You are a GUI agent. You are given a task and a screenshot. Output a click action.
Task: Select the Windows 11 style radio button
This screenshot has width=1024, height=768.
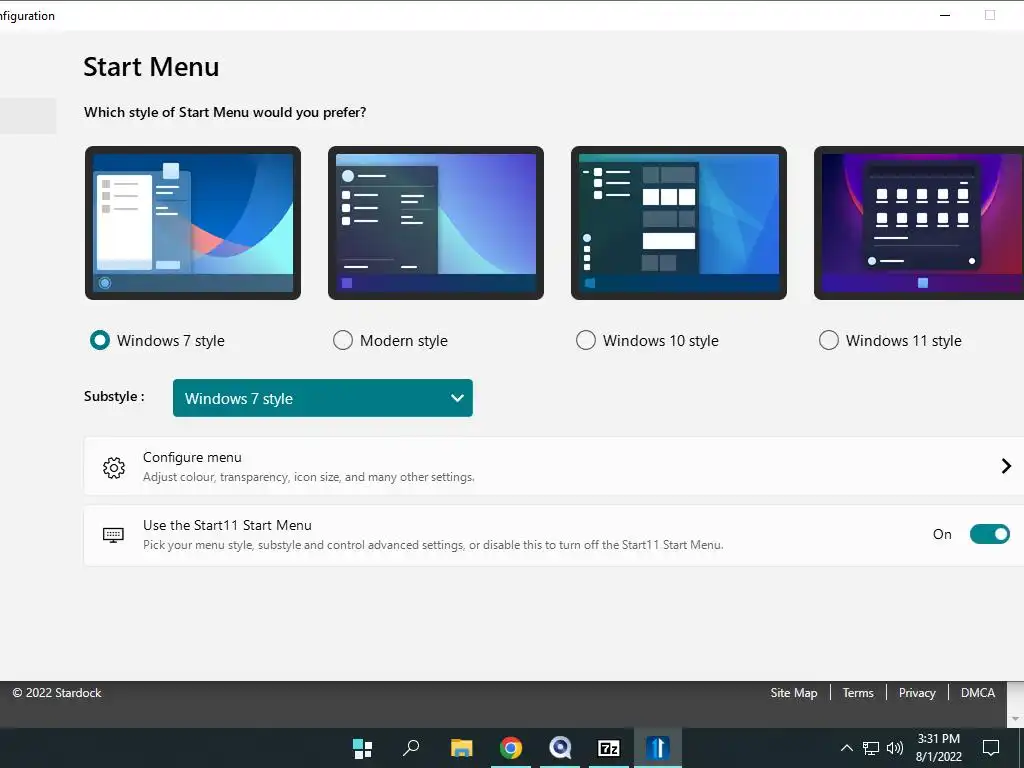pos(829,340)
